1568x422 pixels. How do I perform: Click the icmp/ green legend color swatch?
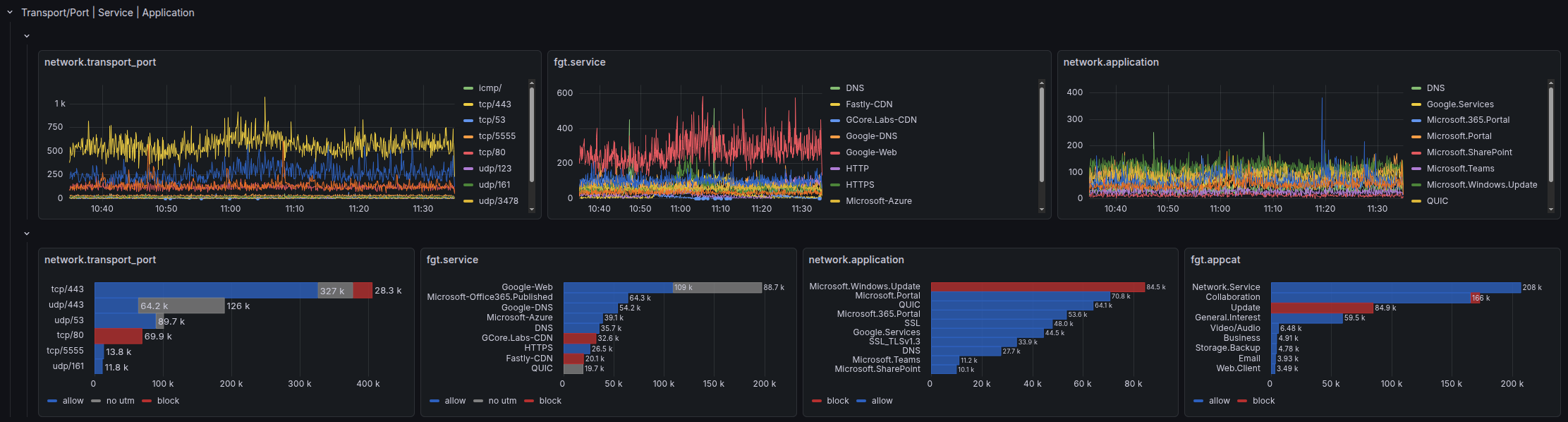[x=468, y=88]
